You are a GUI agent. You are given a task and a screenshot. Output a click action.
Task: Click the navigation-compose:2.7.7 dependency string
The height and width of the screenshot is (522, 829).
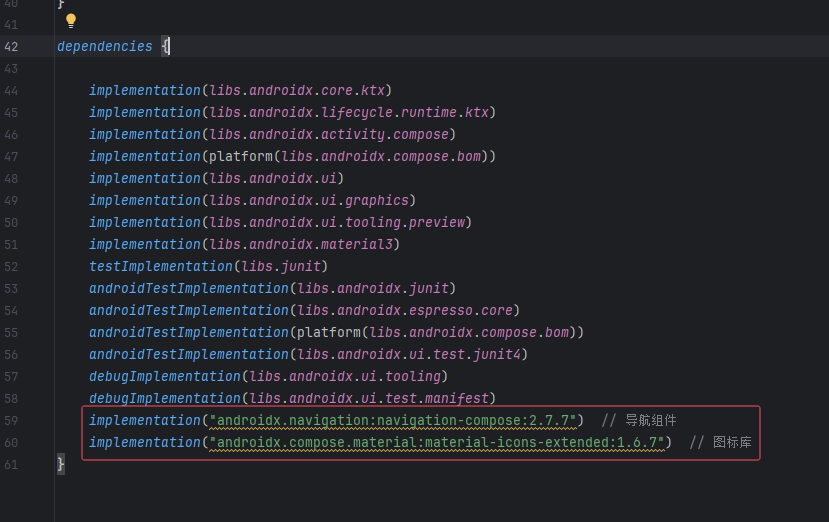pyautogui.click(x=392, y=420)
